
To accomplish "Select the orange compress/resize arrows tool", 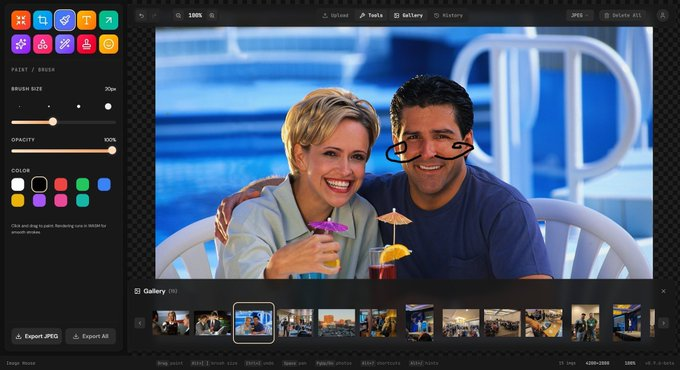I will pyautogui.click(x=21, y=20).
